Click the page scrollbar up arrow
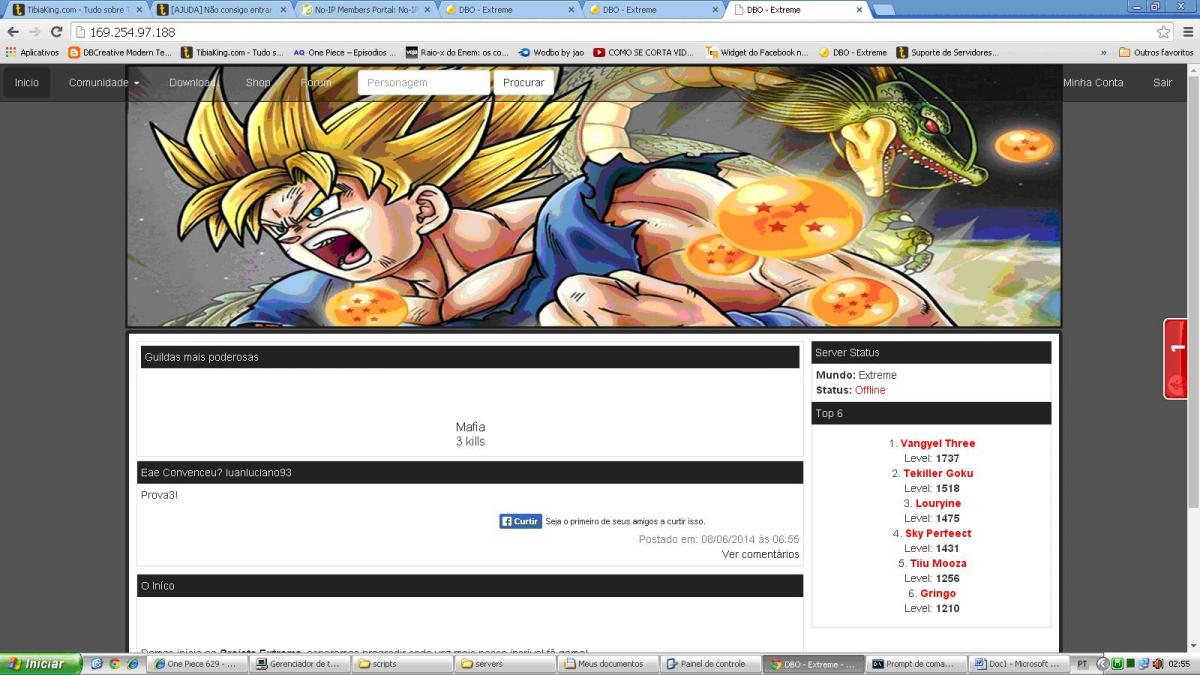Viewport: 1200px width, 675px height. click(1193, 69)
